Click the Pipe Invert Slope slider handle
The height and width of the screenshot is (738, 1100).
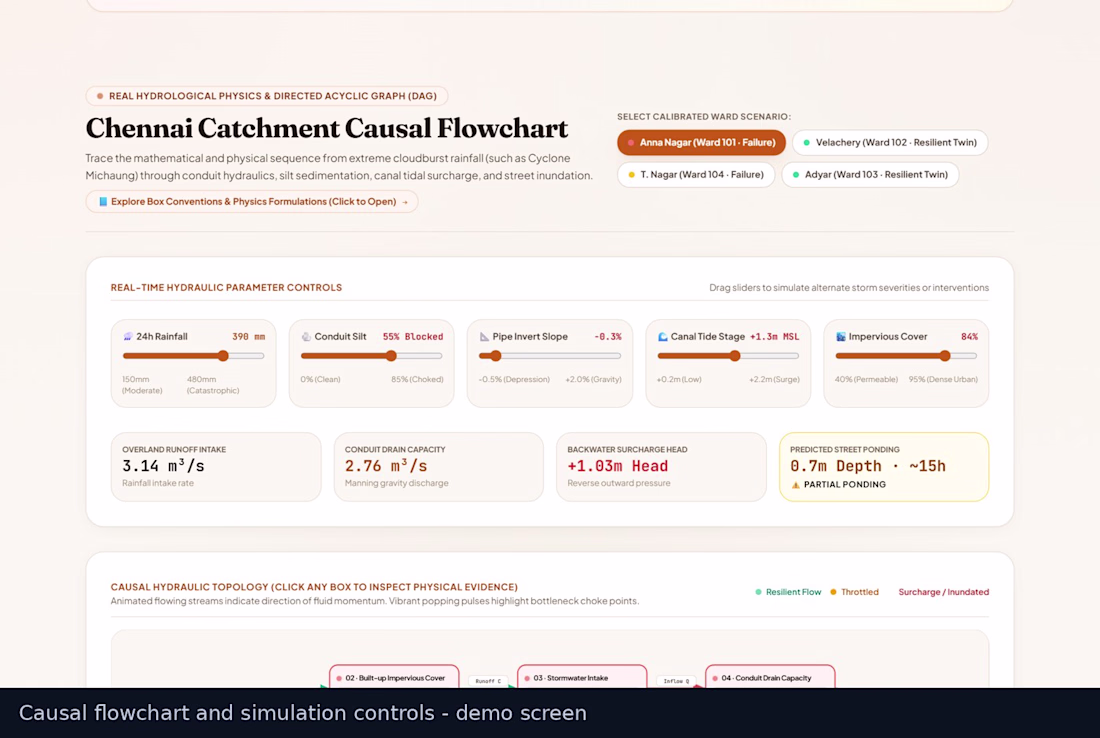coord(495,356)
